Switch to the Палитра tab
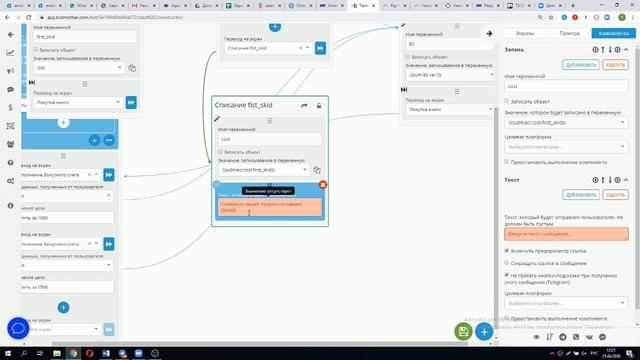Viewport: 640px width, 360px height. click(569, 33)
